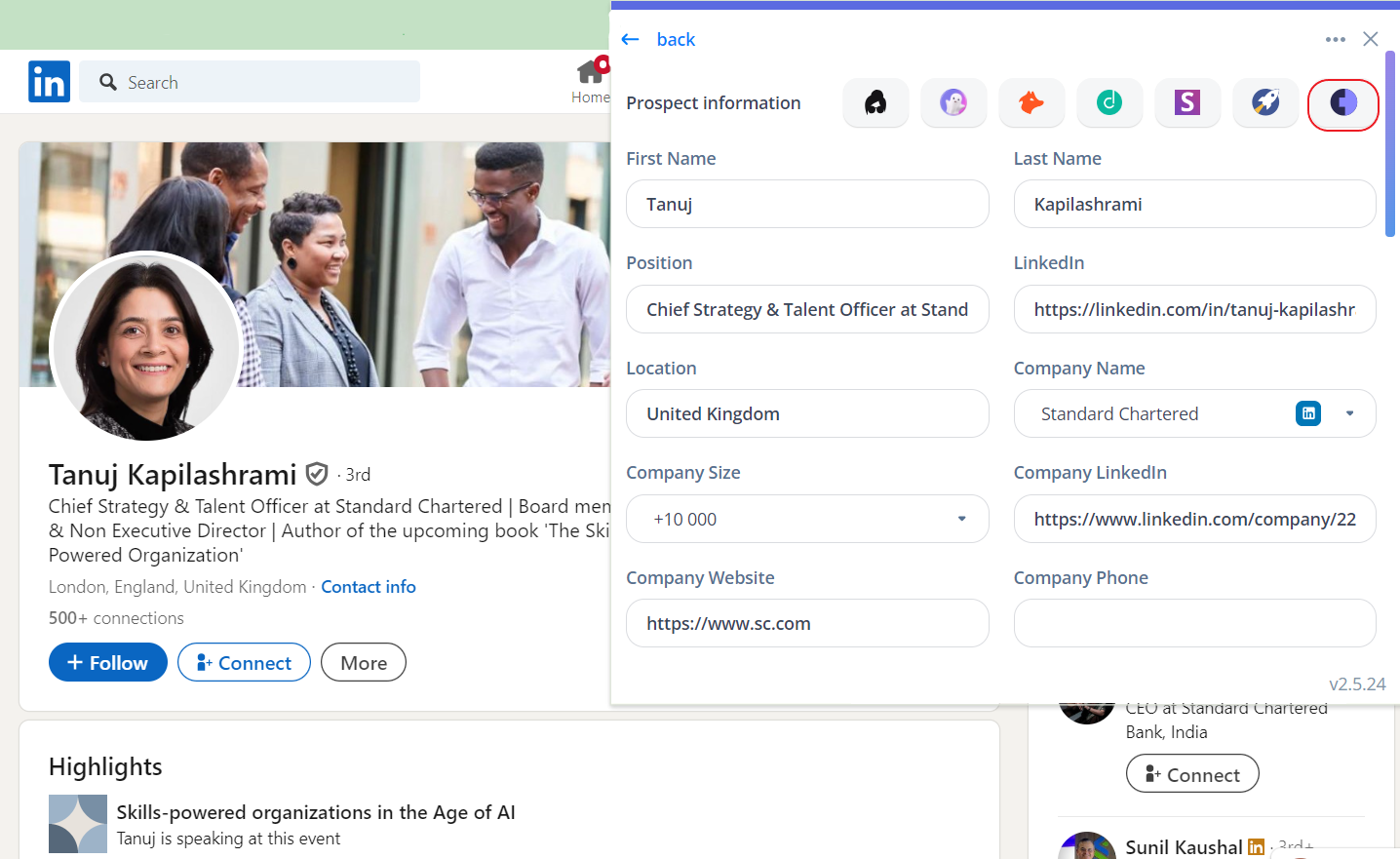The width and height of the screenshot is (1400, 859).
Task: Open the Company Size dropdown
Action: pyautogui.click(x=807, y=519)
